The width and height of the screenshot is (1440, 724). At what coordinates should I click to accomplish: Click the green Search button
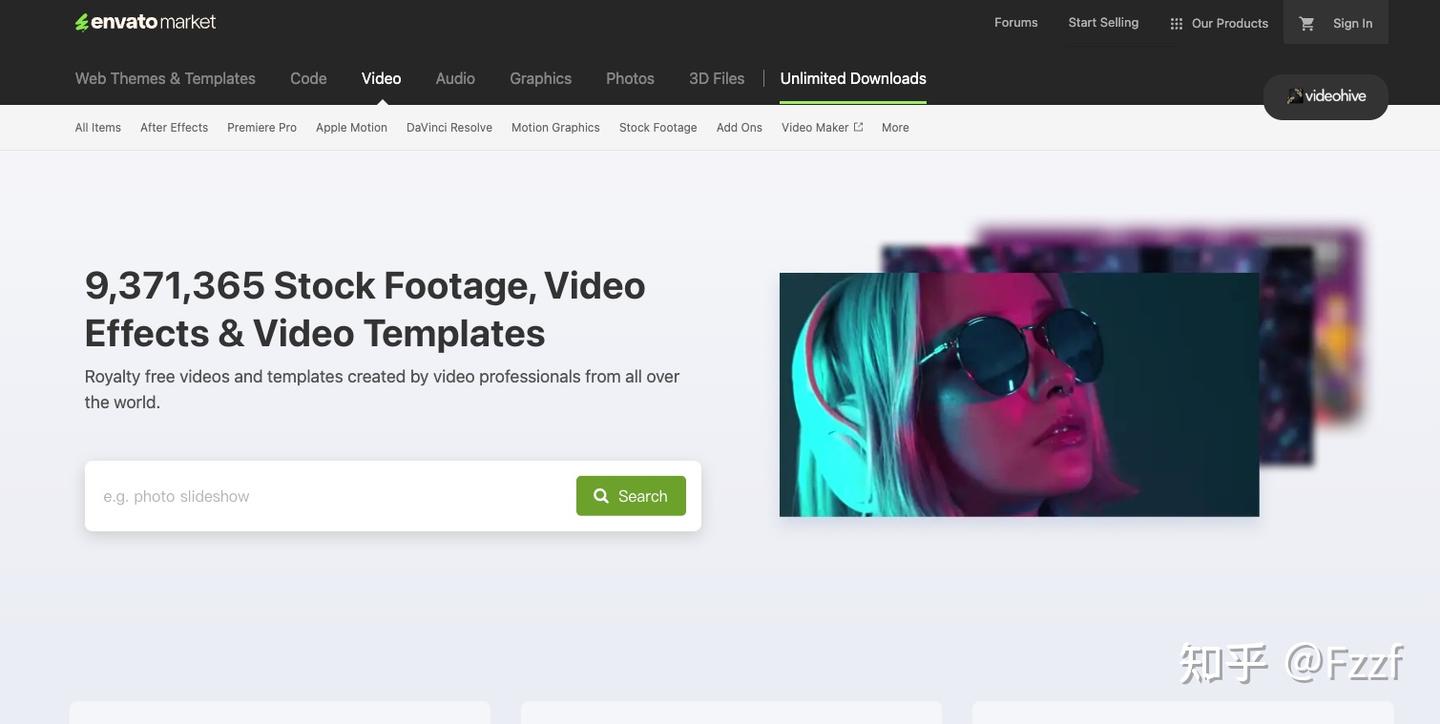coord(631,496)
